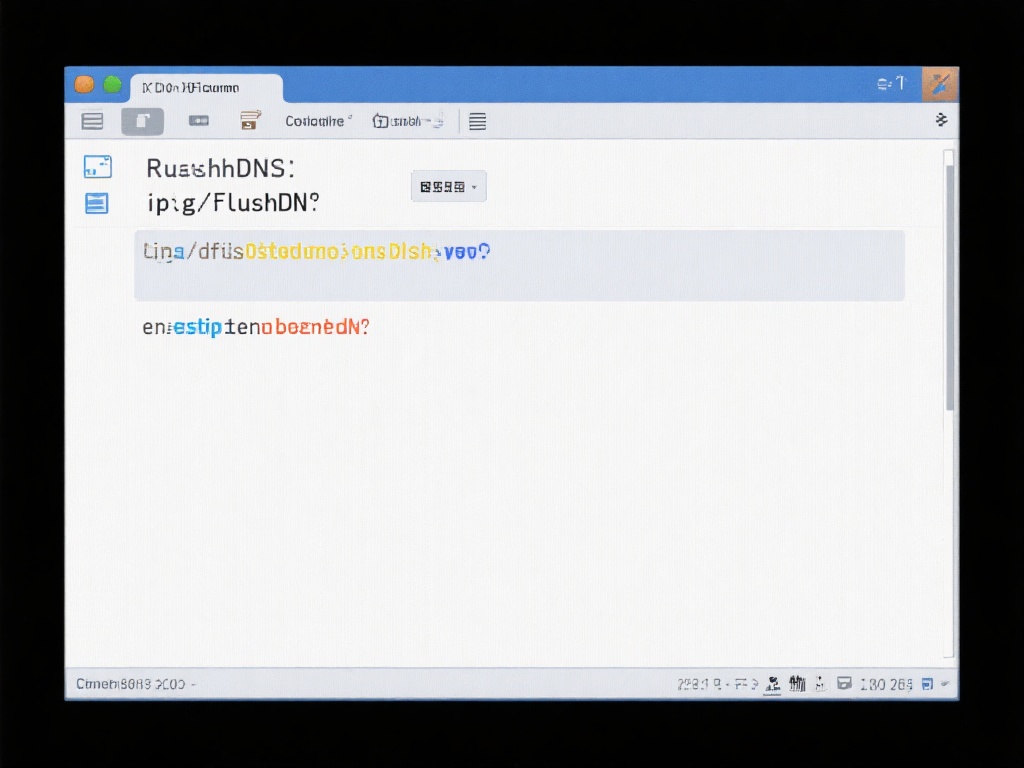
Task: Click the image icon beside the FlushDNS heading
Action: (x=96, y=167)
